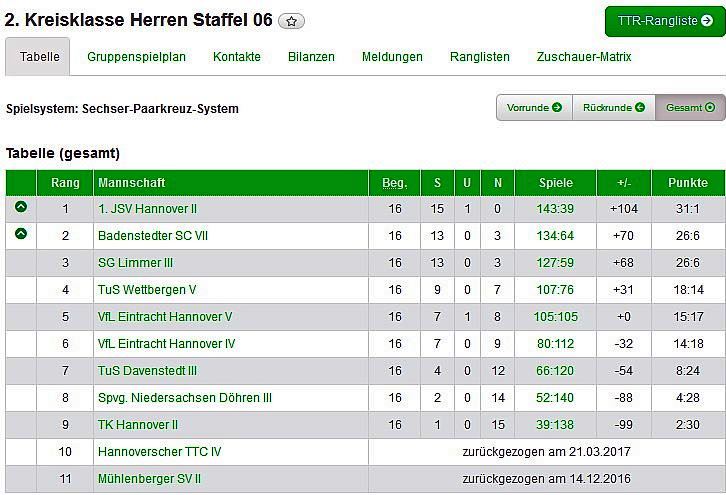Switch to the Vorrunde view
The image size is (726, 495).
click(x=534, y=107)
